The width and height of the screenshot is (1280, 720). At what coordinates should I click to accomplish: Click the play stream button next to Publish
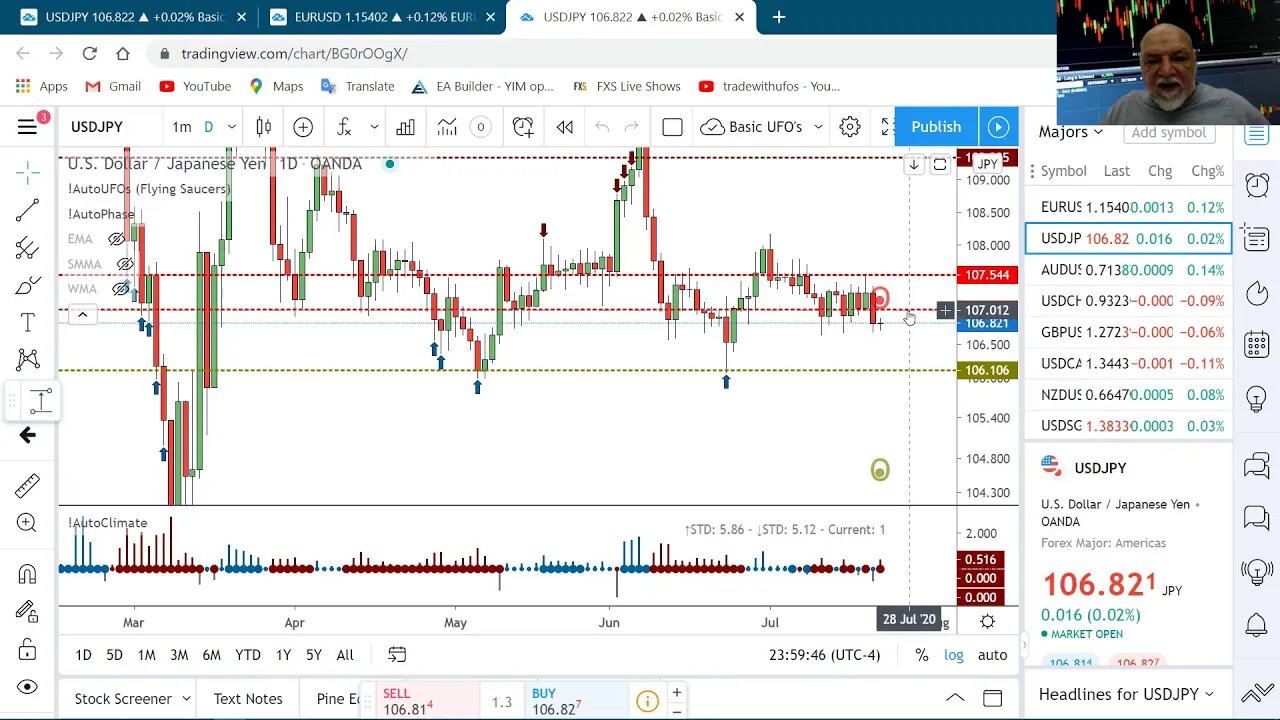(x=998, y=127)
